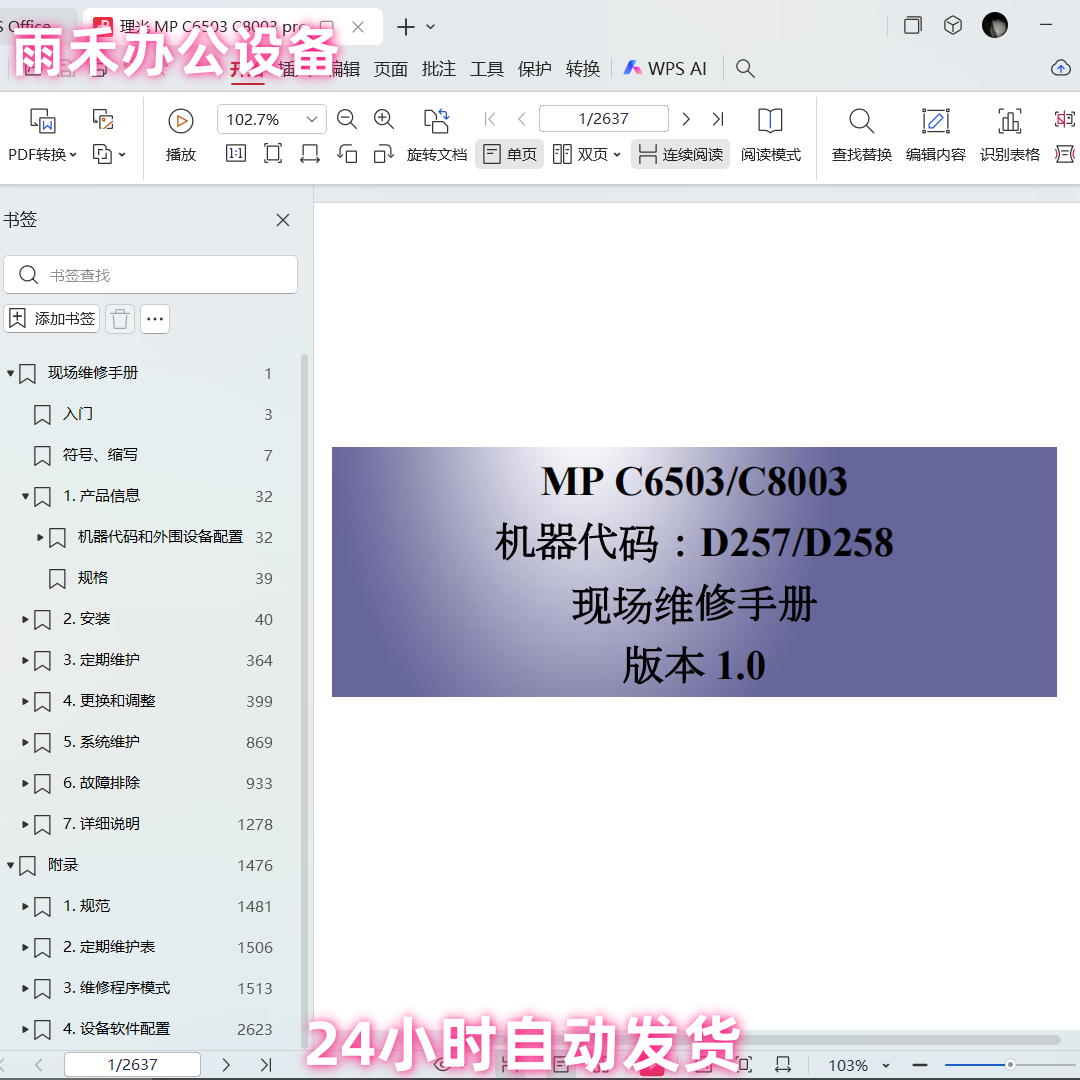This screenshot has width=1080, height=1080.
Task: Collapse the 附录 bookmark
Action: [10, 865]
